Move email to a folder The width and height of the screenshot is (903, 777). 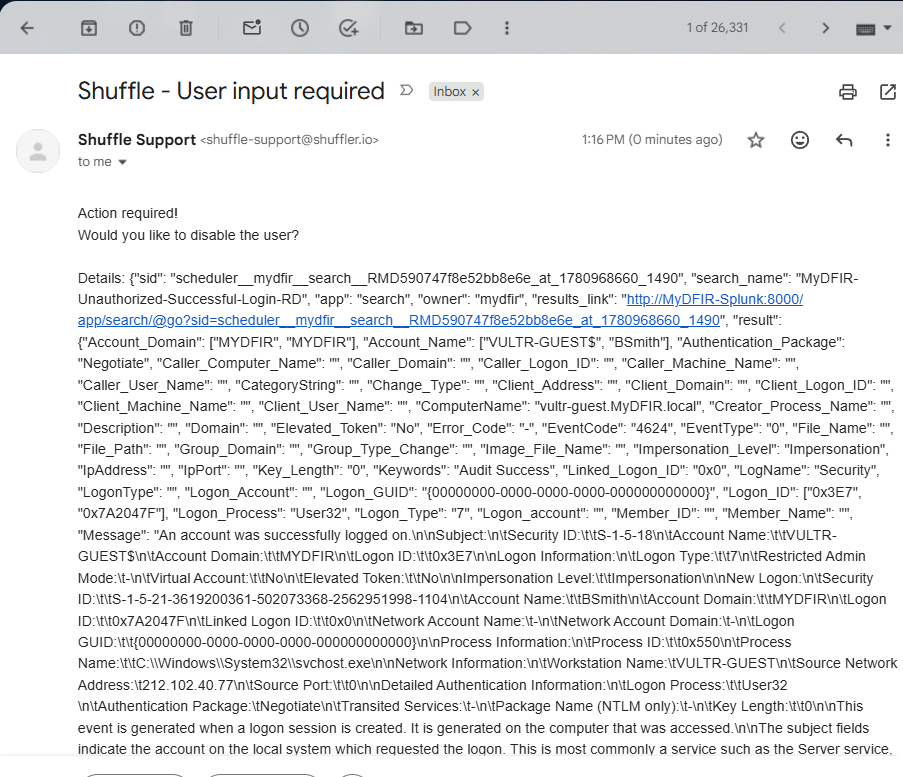tap(413, 28)
